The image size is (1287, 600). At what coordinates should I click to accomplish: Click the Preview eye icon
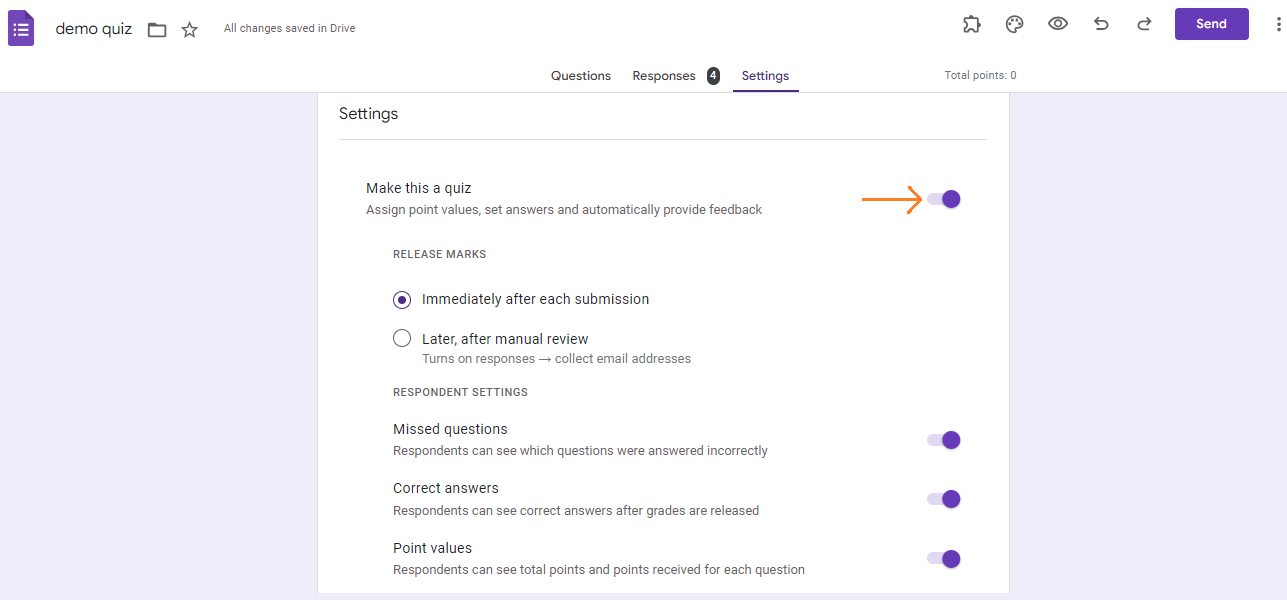(1058, 24)
